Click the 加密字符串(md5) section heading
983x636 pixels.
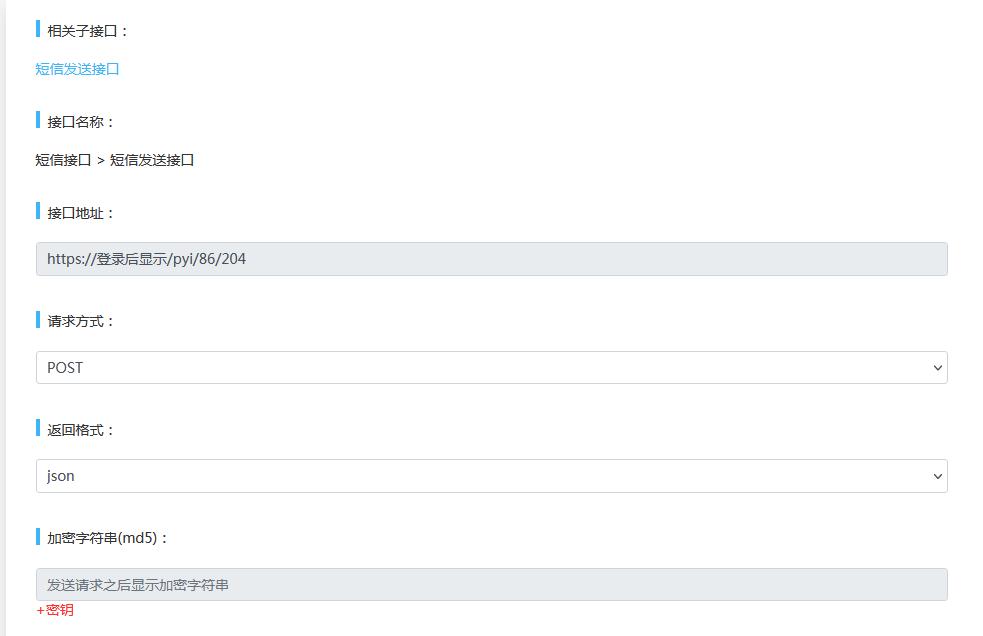(x=108, y=538)
